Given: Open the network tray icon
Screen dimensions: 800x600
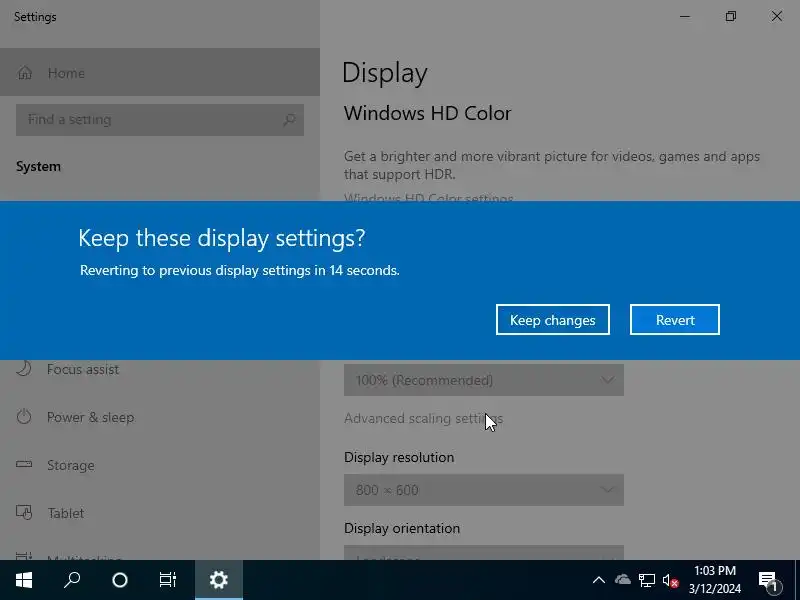Looking at the screenshot, I should point(647,580).
